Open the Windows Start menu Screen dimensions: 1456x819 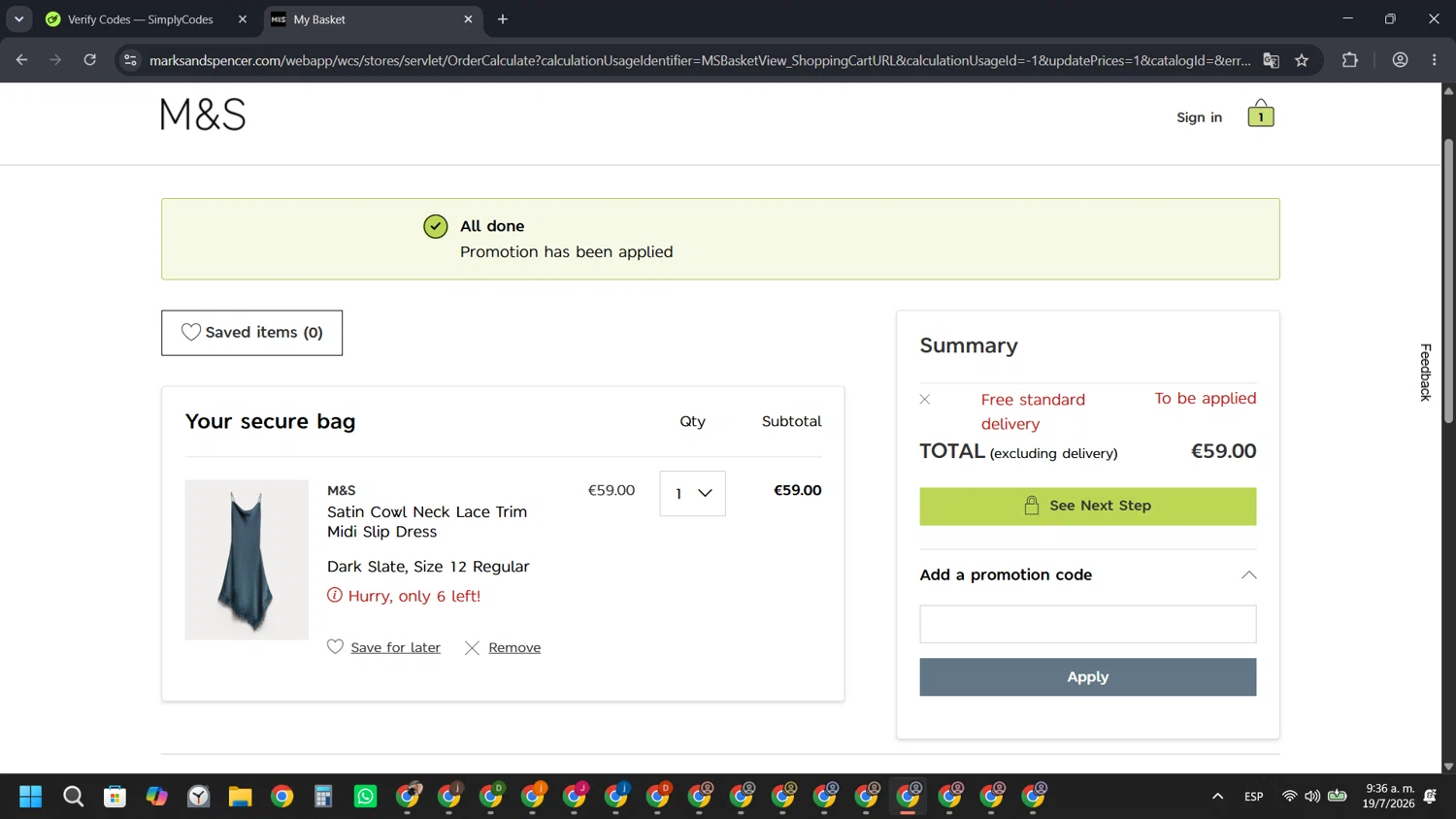(x=31, y=797)
